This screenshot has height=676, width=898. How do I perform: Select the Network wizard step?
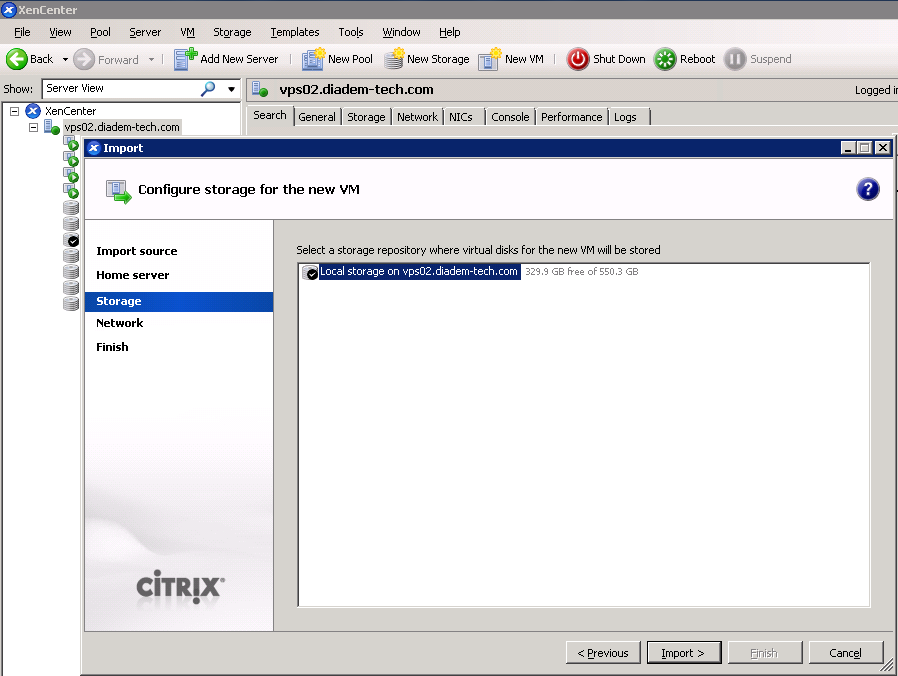[x=120, y=323]
